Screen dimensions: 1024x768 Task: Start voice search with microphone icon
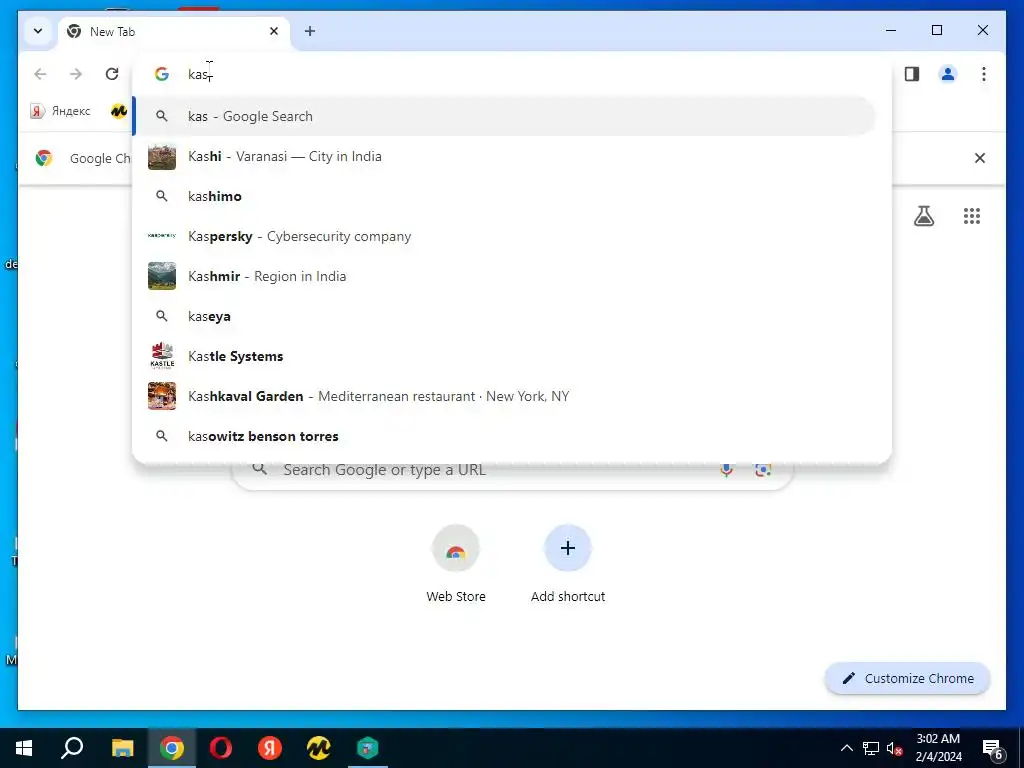(x=726, y=470)
